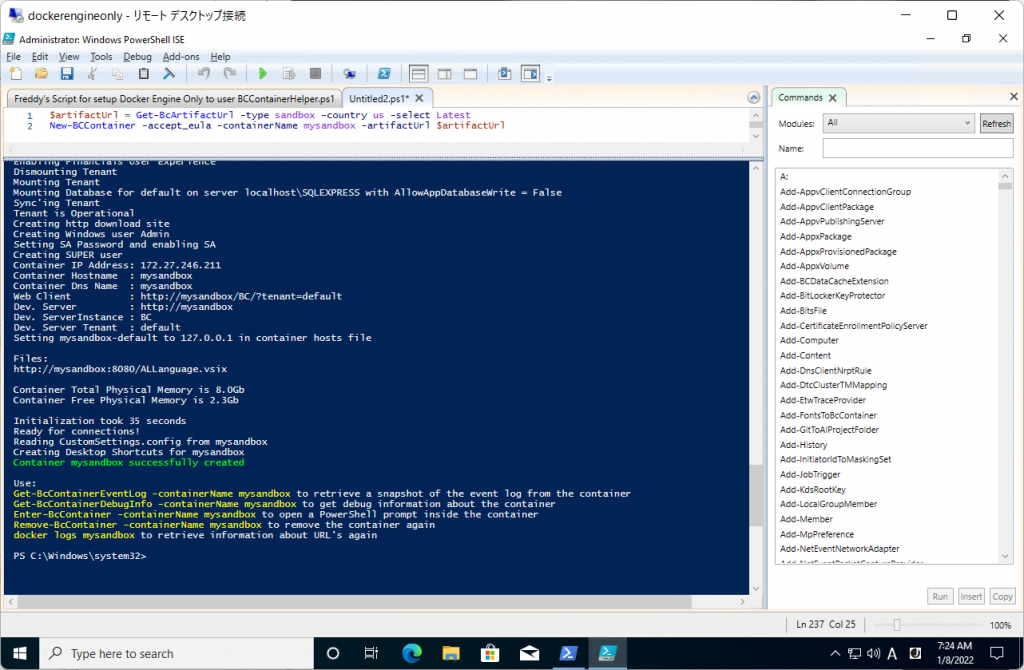Viewport: 1024px width, 670px height.
Task: Select the Commands add-on tab
Action: [800, 97]
